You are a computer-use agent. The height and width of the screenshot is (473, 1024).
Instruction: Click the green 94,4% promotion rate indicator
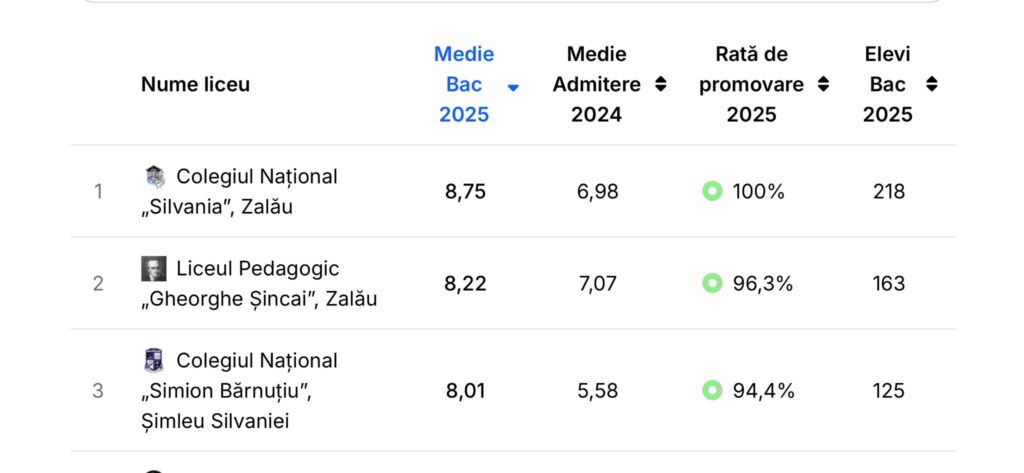click(712, 390)
